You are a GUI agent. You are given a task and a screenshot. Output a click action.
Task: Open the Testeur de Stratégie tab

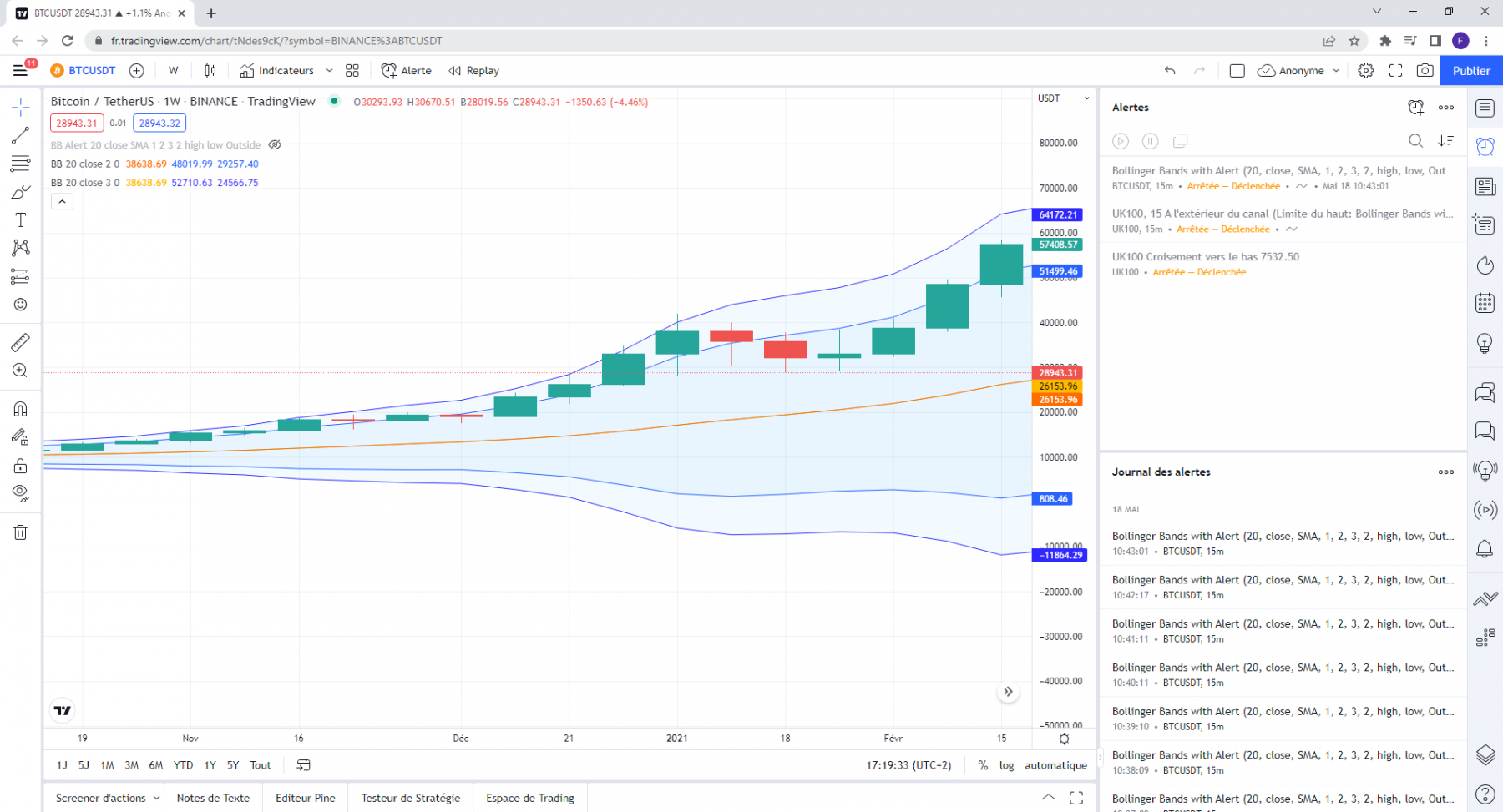pos(411,798)
